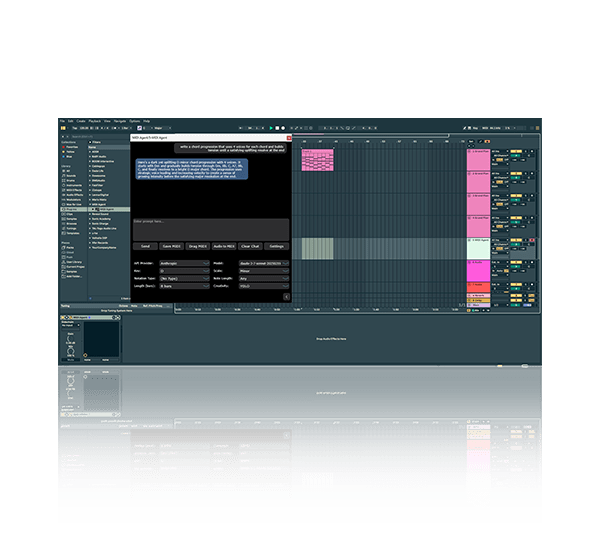The image size is (600, 543).
Task: Expand the Length (bars) dropdown
Action: (184, 288)
